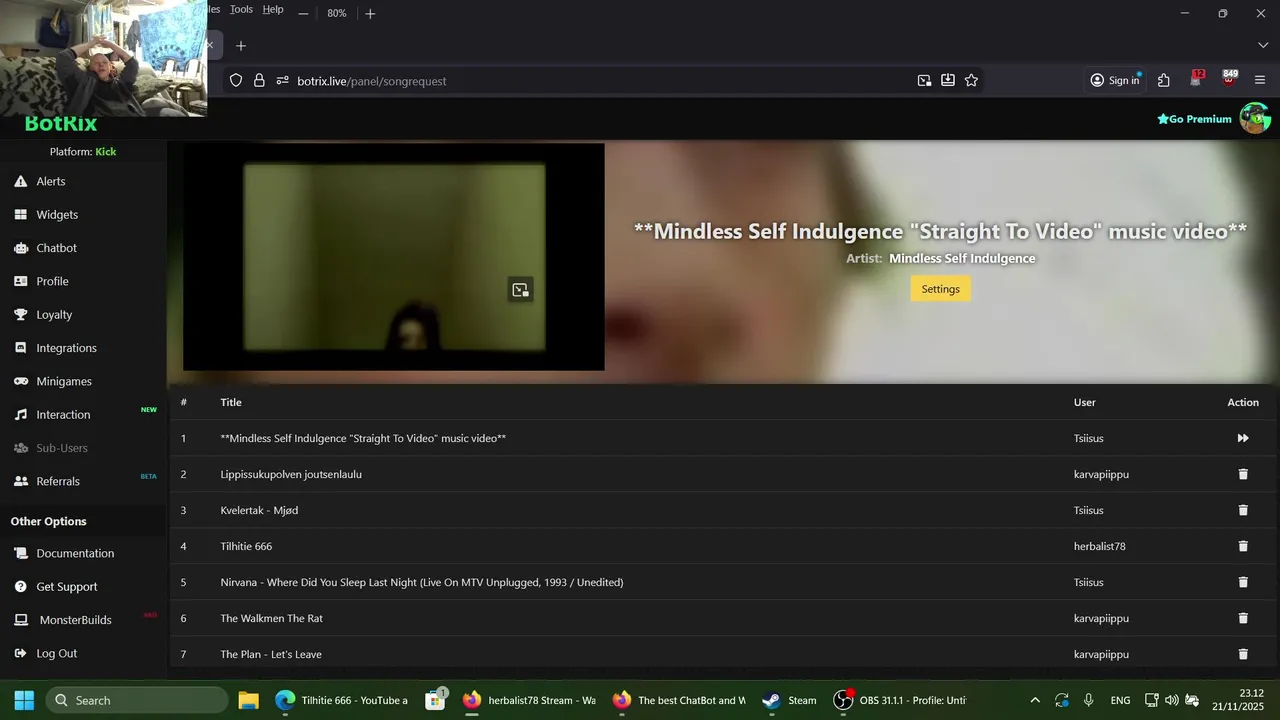1280x720 pixels.
Task: Delete Lippissukupolven joutsenlaulu from queue
Action: click(1243, 474)
